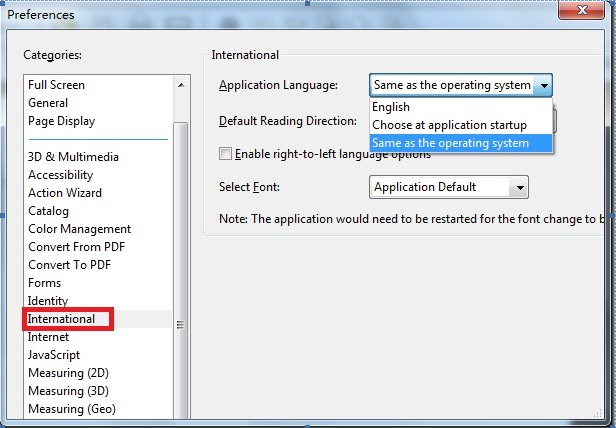The height and width of the screenshot is (428, 616).
Task: Open Internet category
Action: coord(48,337)
